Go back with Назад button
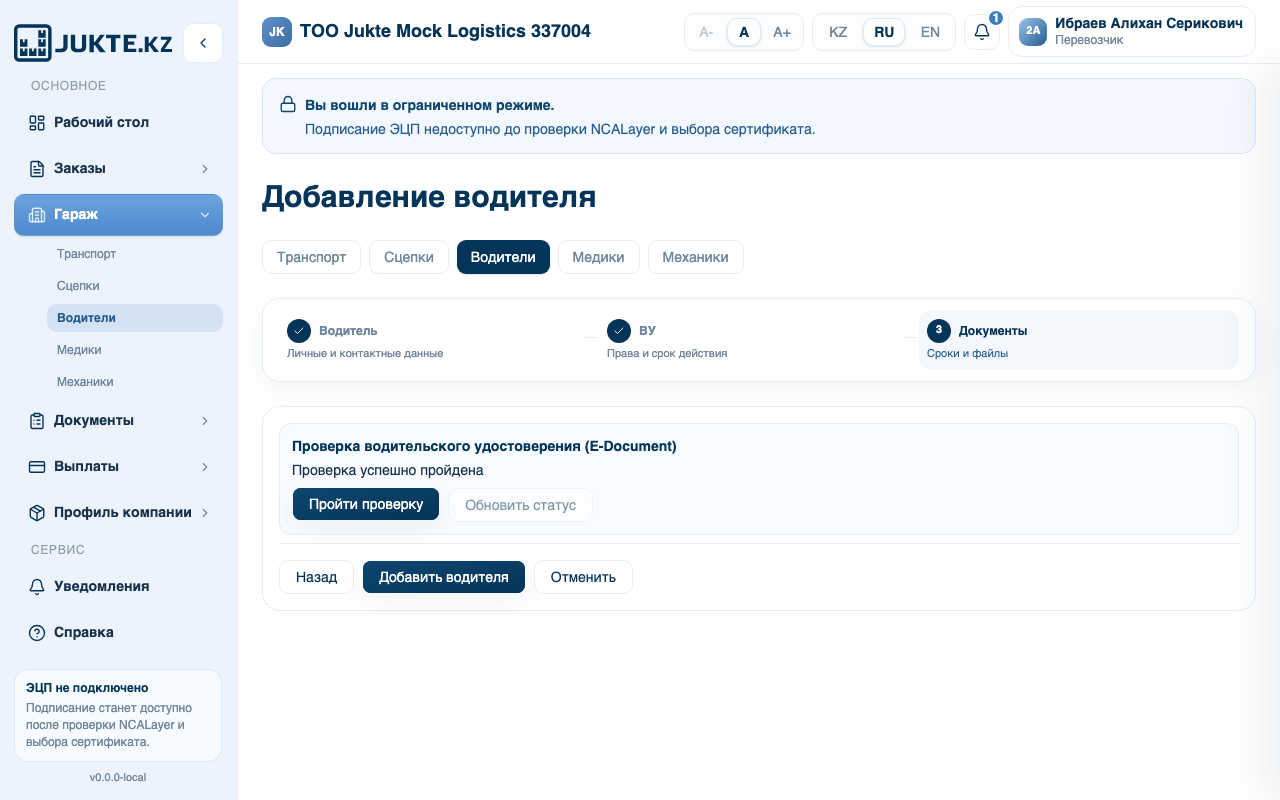The height and width of the screenshot is (800, 1280). (317, 577)
